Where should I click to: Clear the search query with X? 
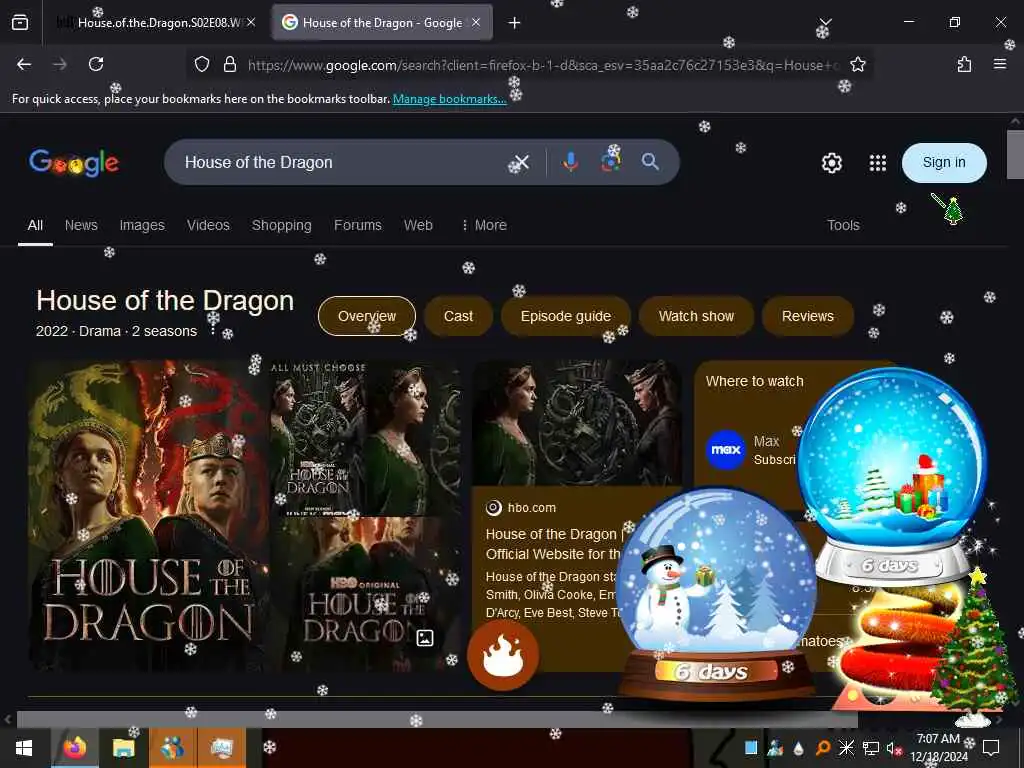(520, 162)
